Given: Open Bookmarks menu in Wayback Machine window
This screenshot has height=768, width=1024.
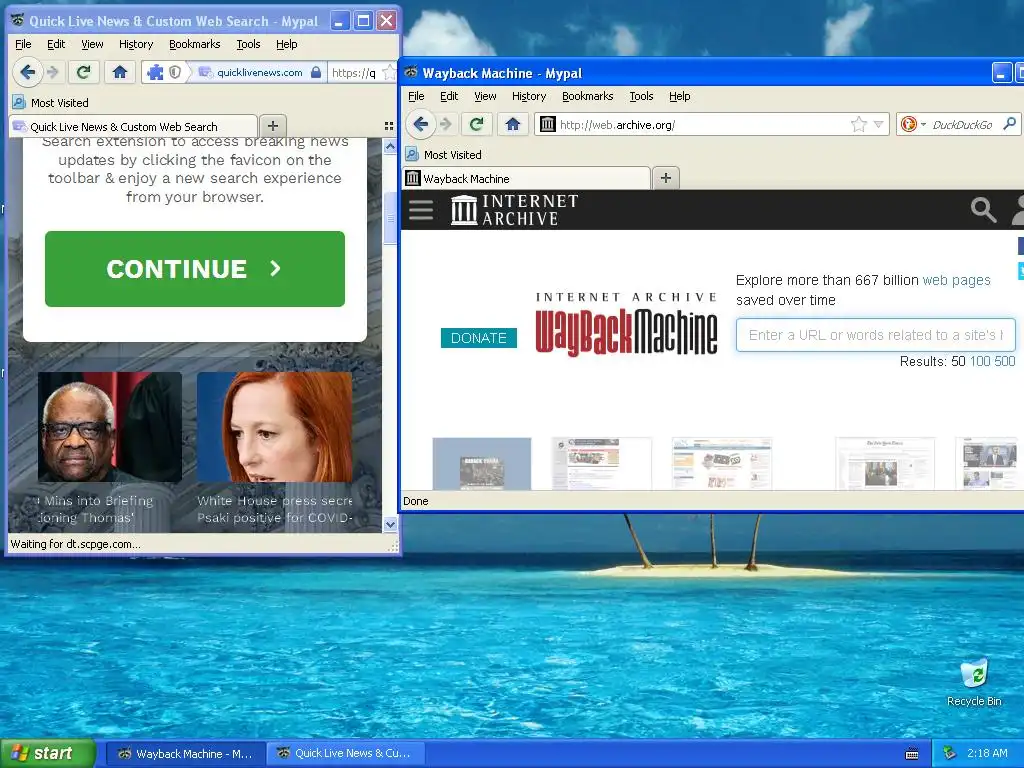Looking at the screenshot, I should click(588, 96).
